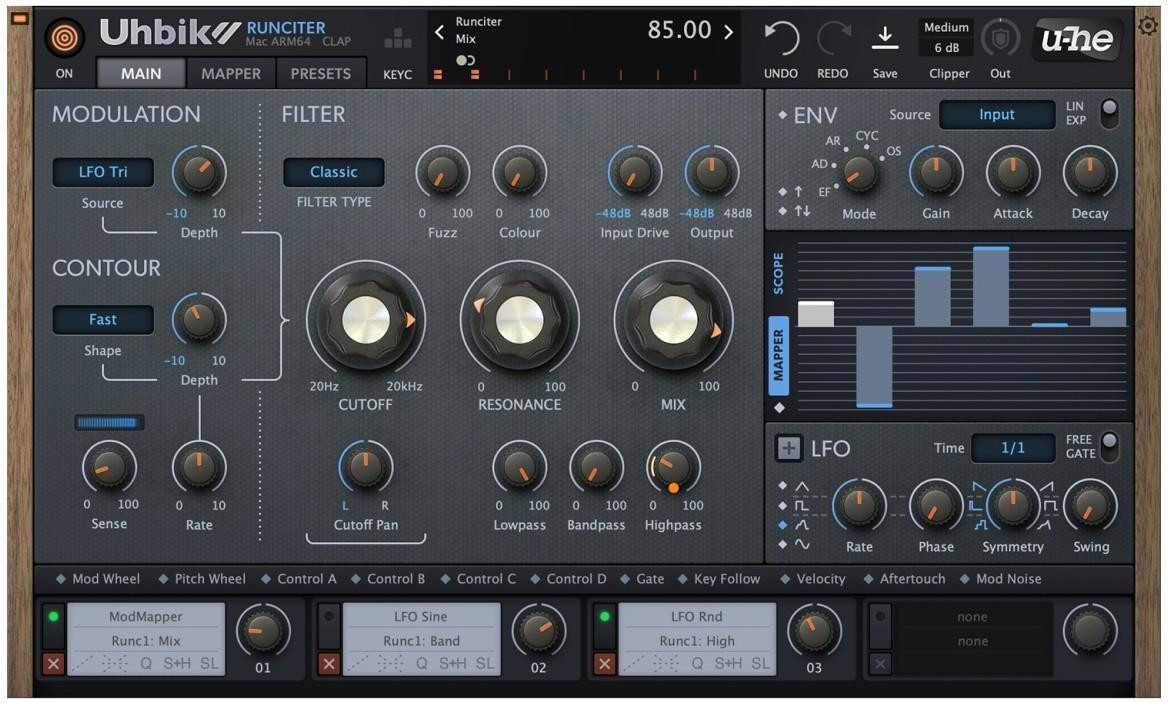Screen dimensions: 1168x703
Task: Open the Medium 6 dB clipper dropdown
Action: pos(947,38)
